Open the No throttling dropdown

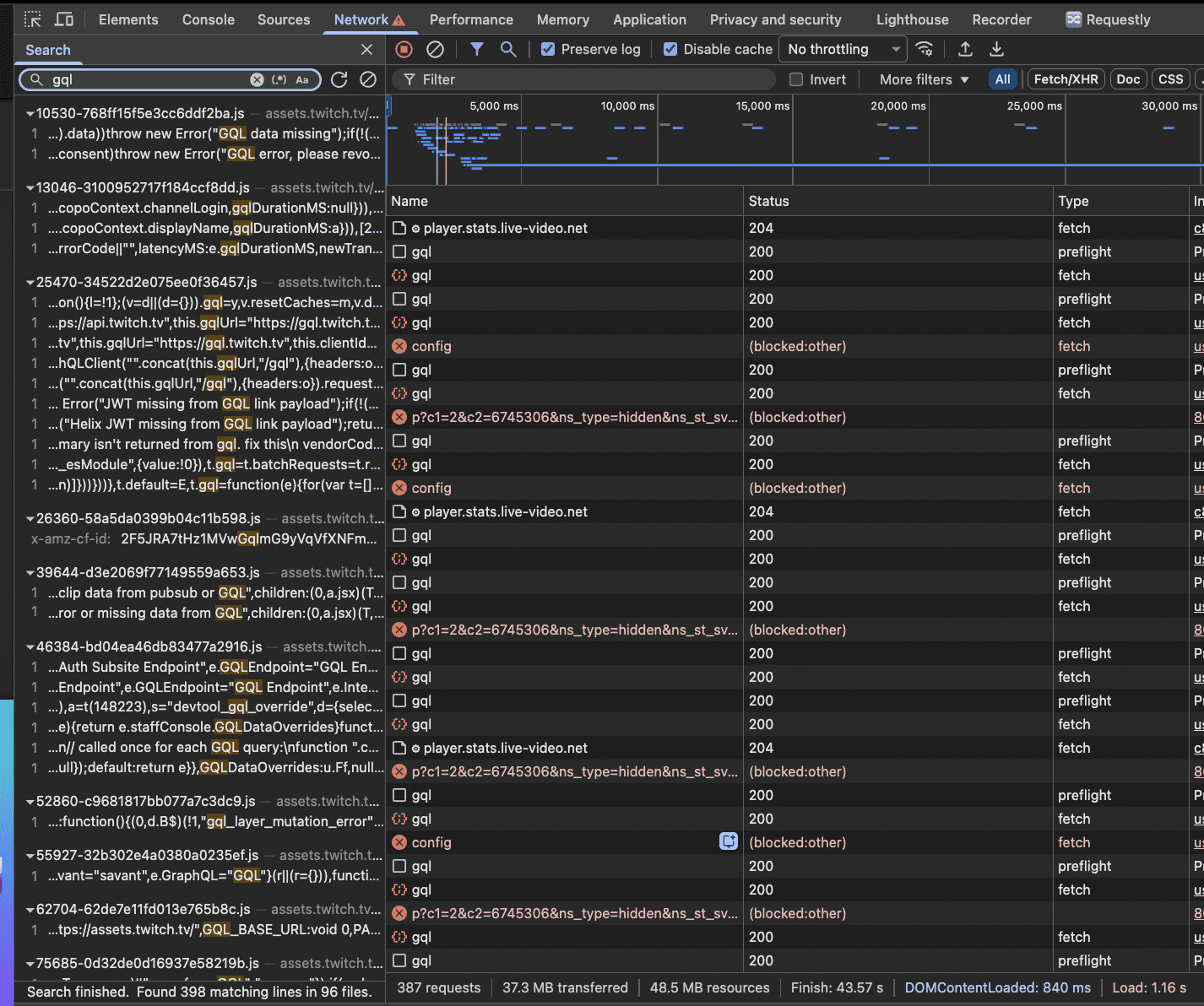click(x=841, y=49)
